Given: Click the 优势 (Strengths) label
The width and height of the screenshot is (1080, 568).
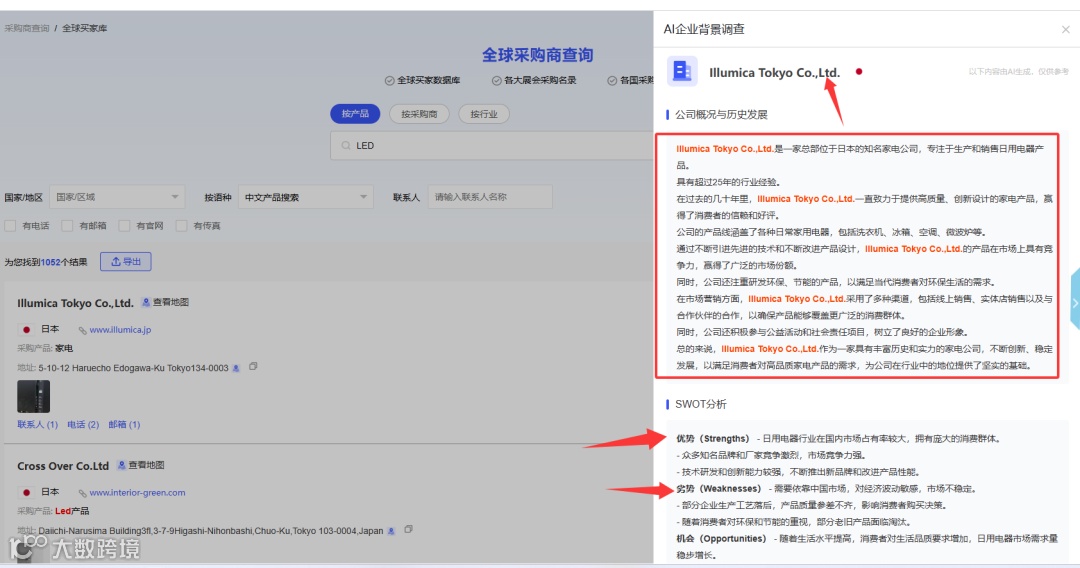Looking at the screenshot, I should tap(712, 439).
